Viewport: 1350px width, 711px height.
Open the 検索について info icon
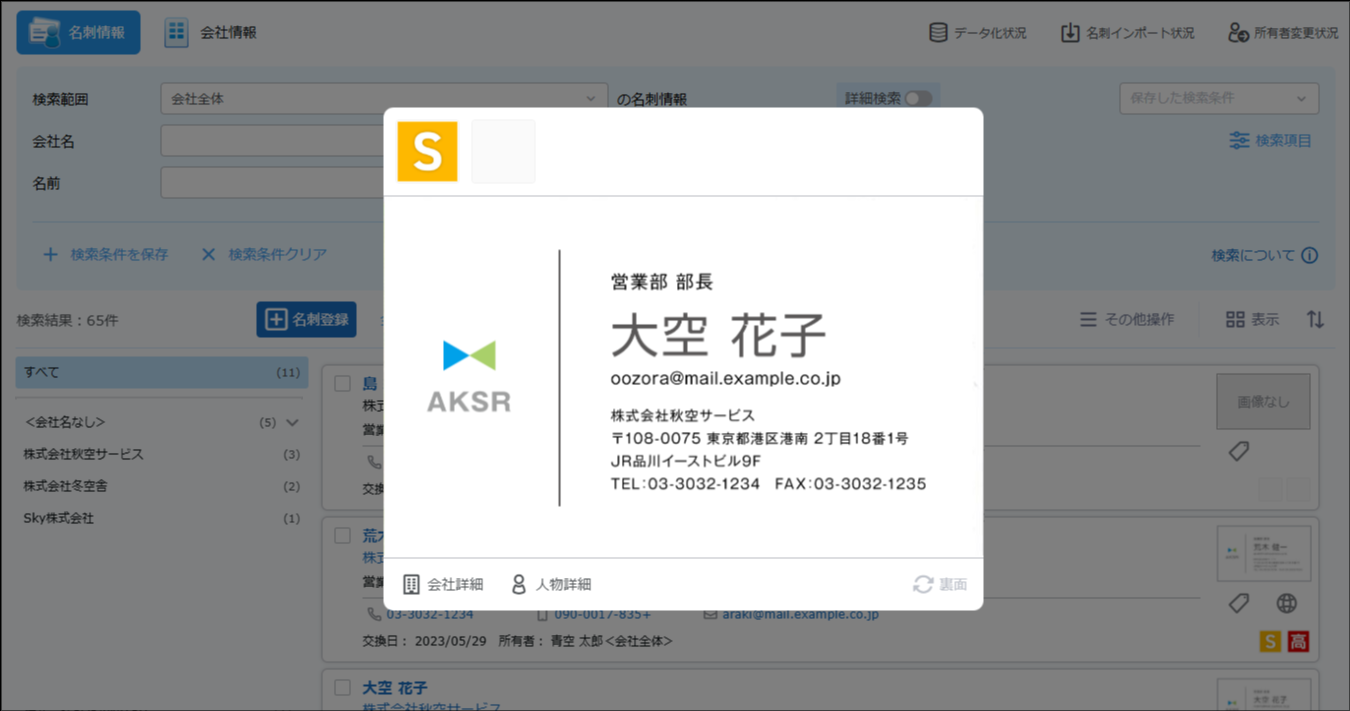tap(1309, 256)
